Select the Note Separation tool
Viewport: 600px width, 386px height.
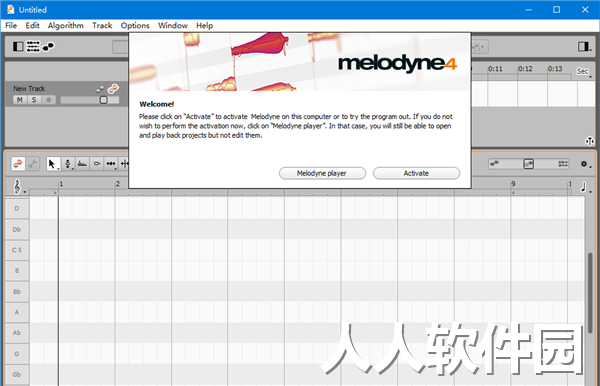coord(124,164)
